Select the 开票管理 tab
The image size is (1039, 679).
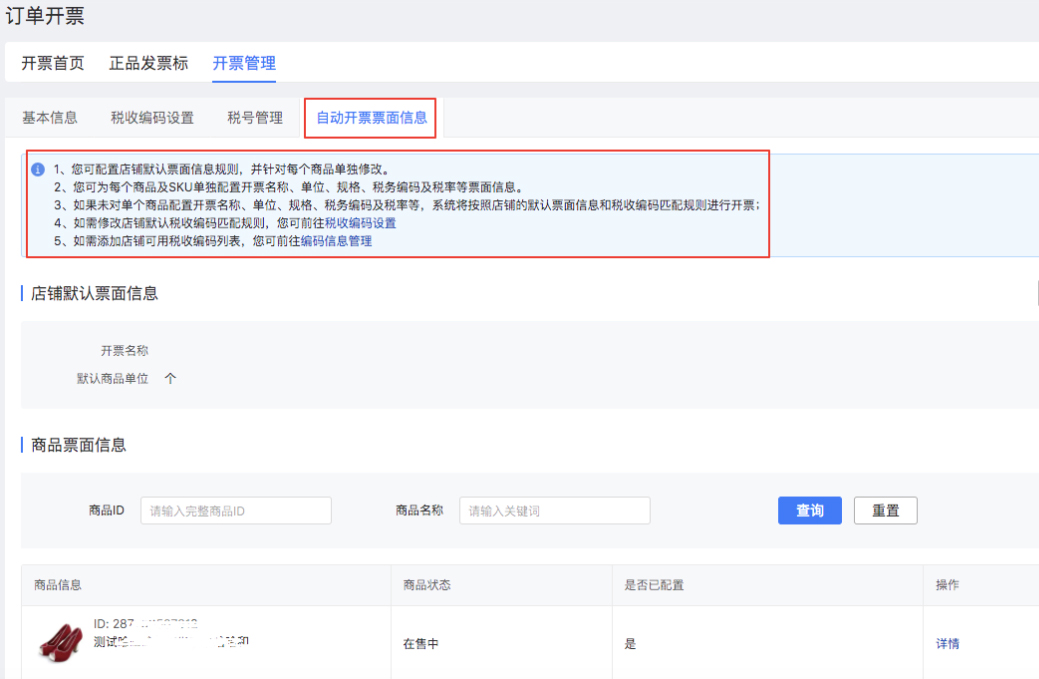[244, 62]
